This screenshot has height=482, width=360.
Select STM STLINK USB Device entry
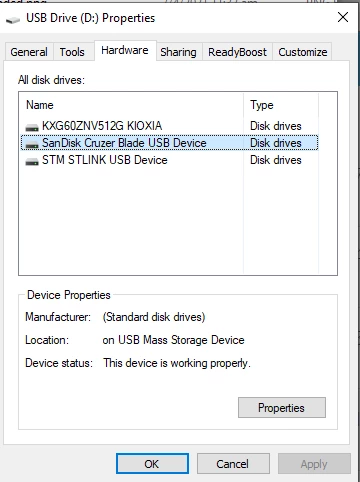tap(169, 160)
